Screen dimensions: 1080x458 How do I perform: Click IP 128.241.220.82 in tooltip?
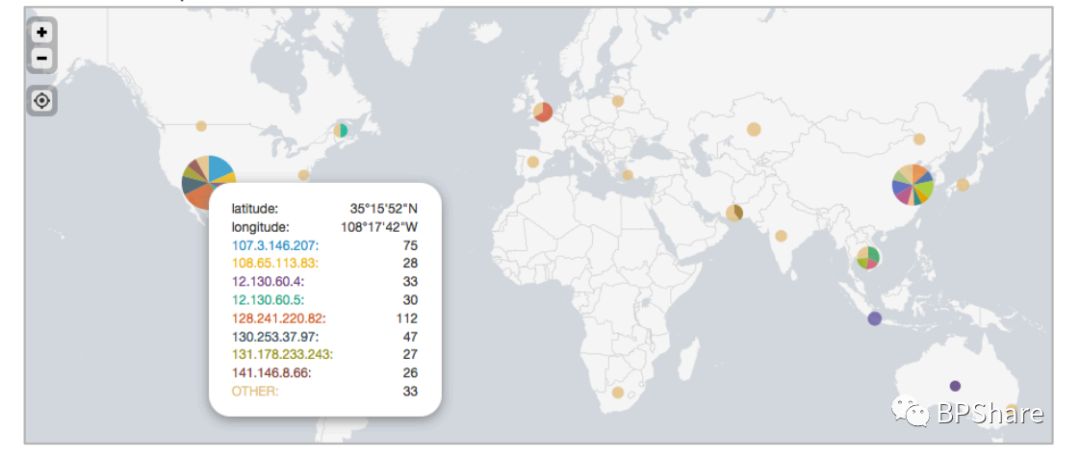[x=279, y=318]
